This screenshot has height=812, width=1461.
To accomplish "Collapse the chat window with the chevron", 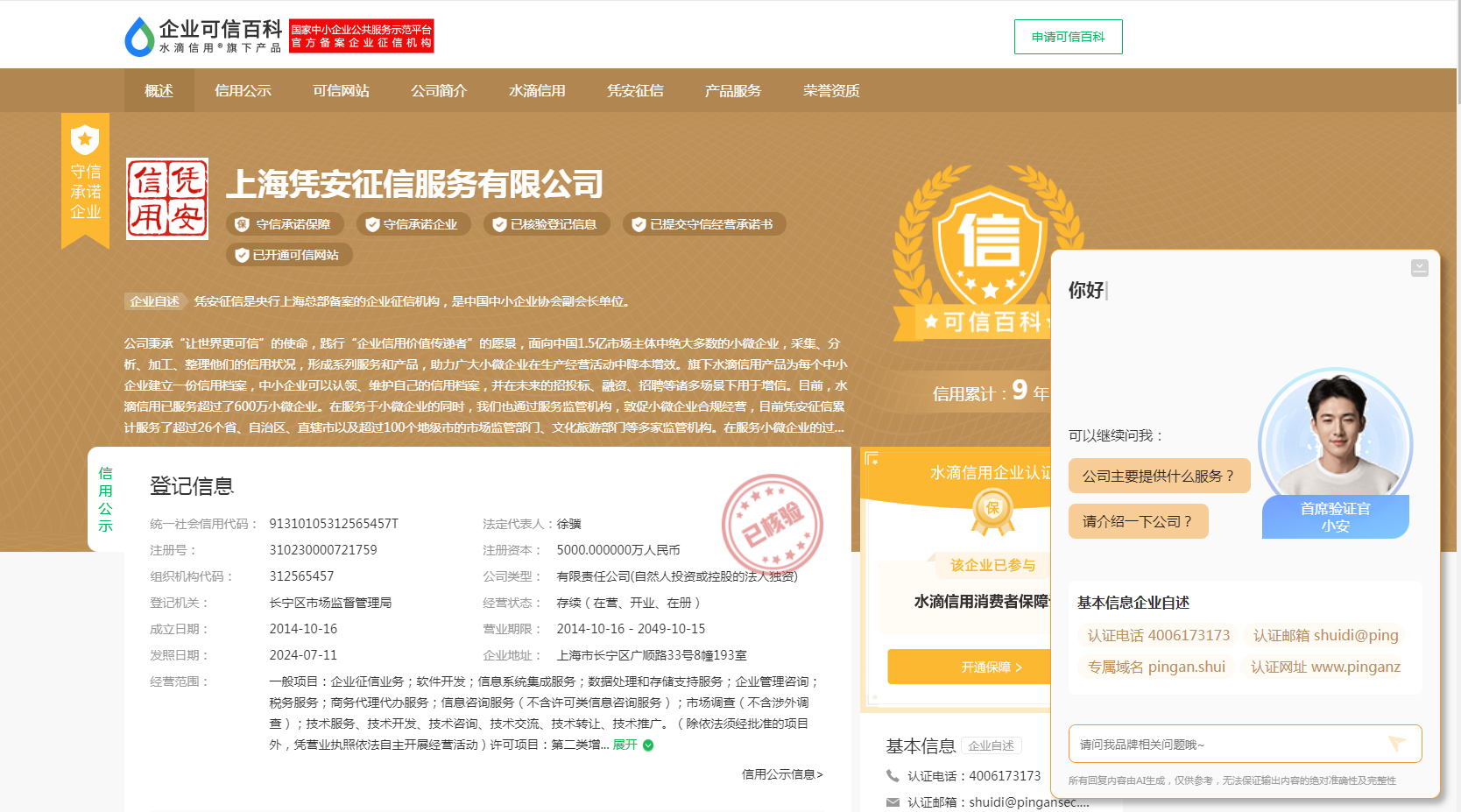I will pyautogui.click(x=1421, y=269).
